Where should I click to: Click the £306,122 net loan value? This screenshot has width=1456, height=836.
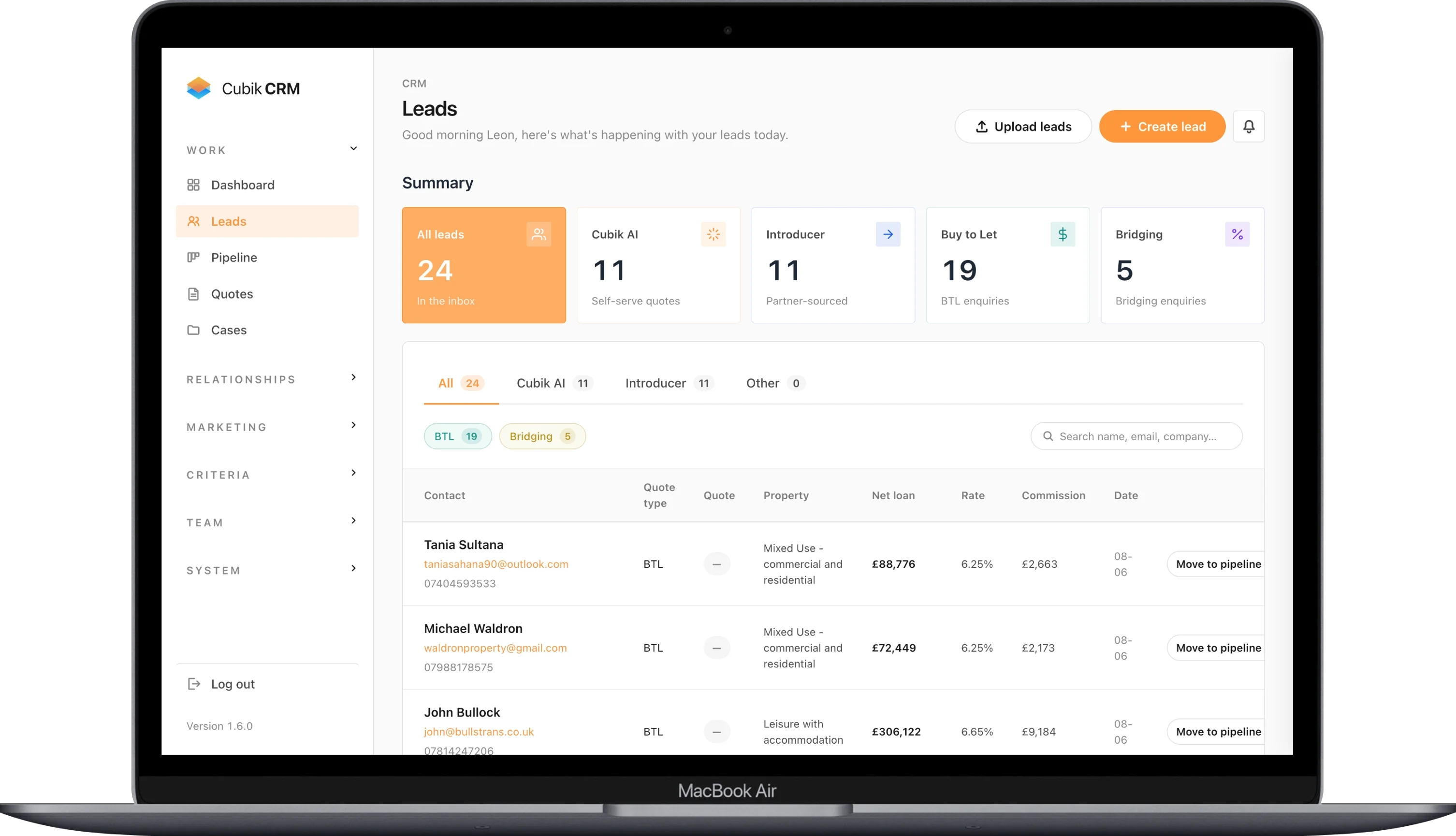[897, 732]
